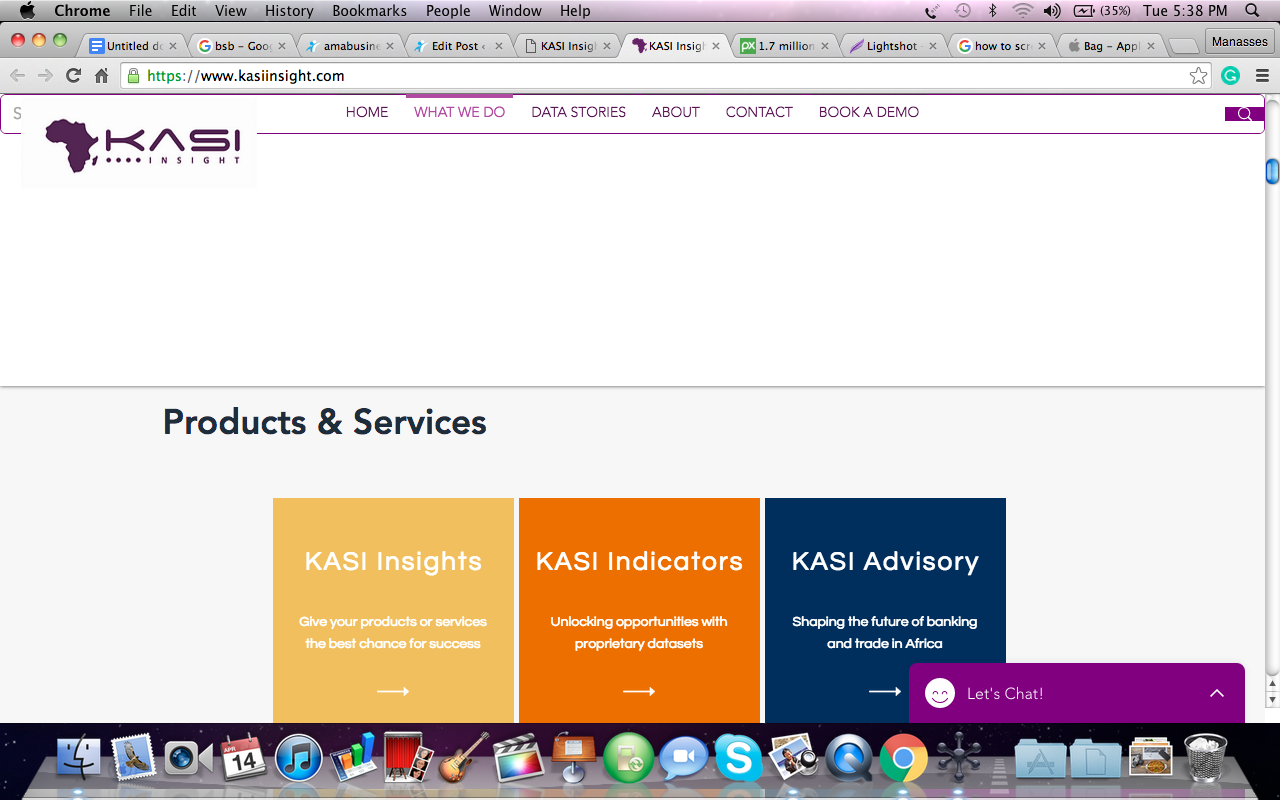Switch to the 1.7 million Pixabay tab
Screen dimensions: 1280x800
point(785,46)
